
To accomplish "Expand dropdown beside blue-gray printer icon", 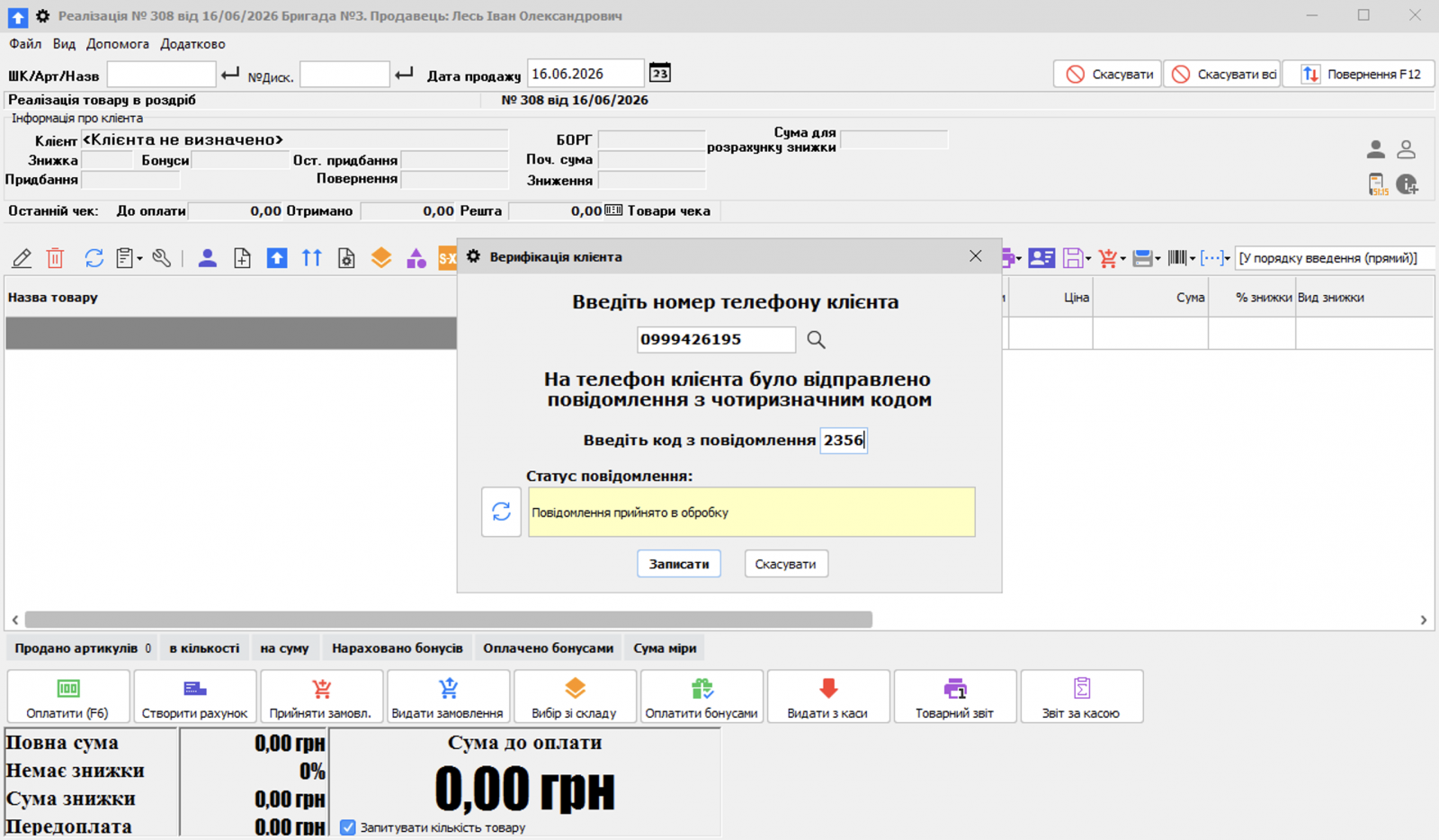I will coord(1157,259).
